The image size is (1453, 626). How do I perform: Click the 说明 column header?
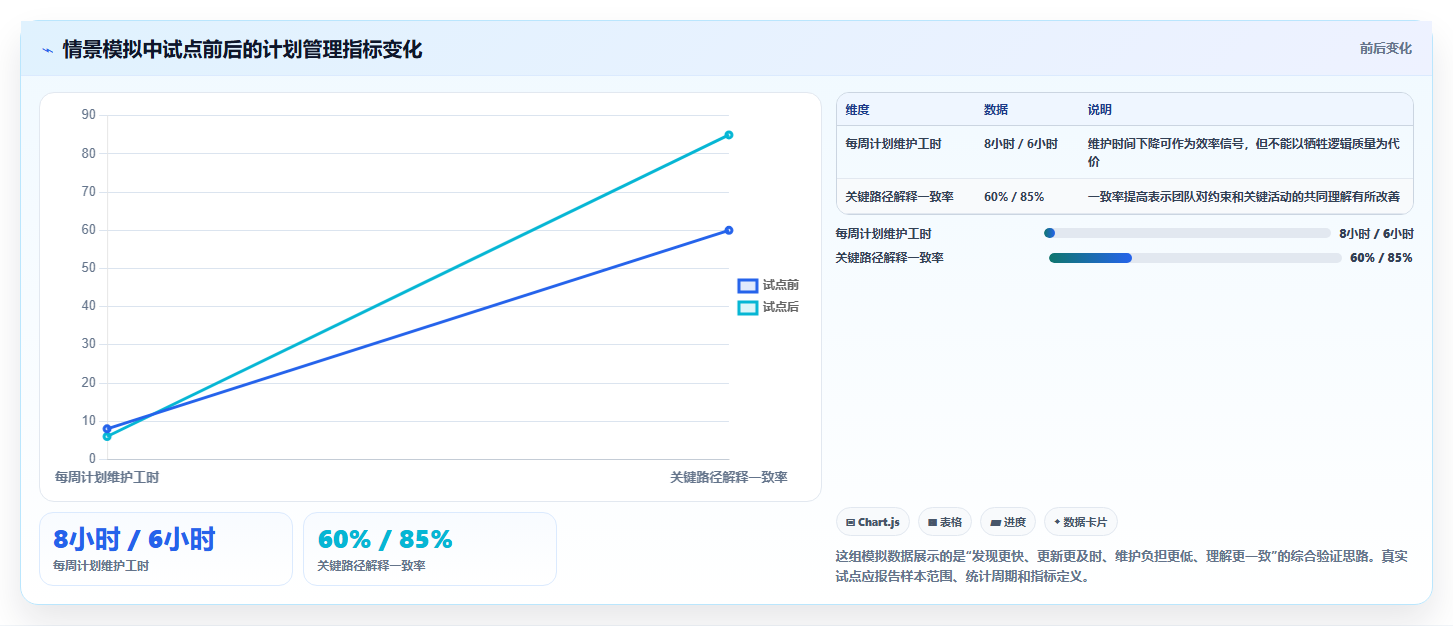(1100, 110)
